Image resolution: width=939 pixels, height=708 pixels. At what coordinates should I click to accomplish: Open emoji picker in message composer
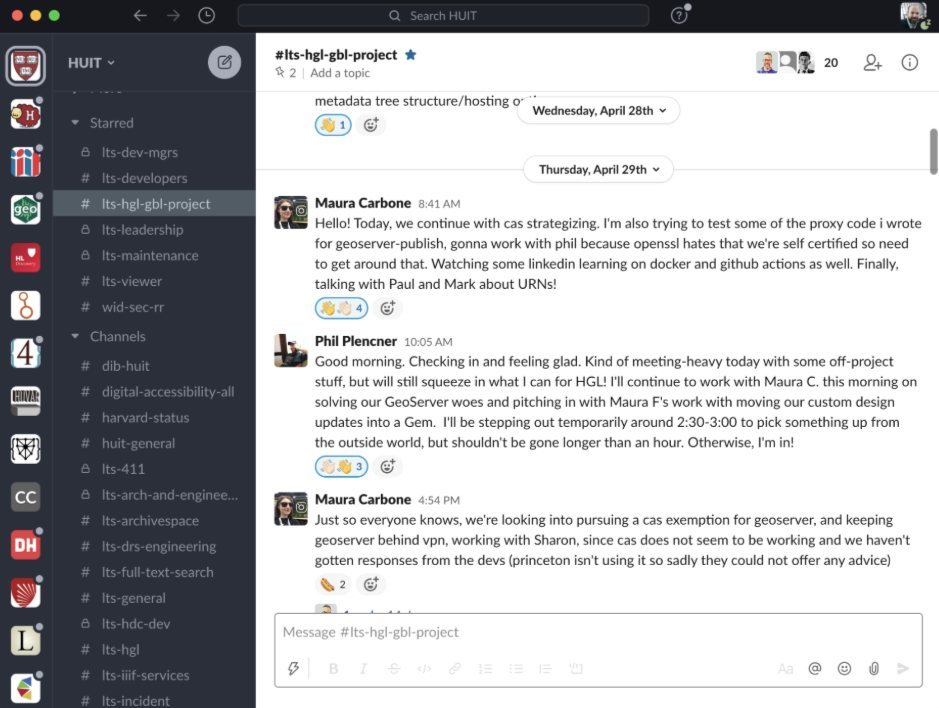pyautogui.click(x=844, y=668)
